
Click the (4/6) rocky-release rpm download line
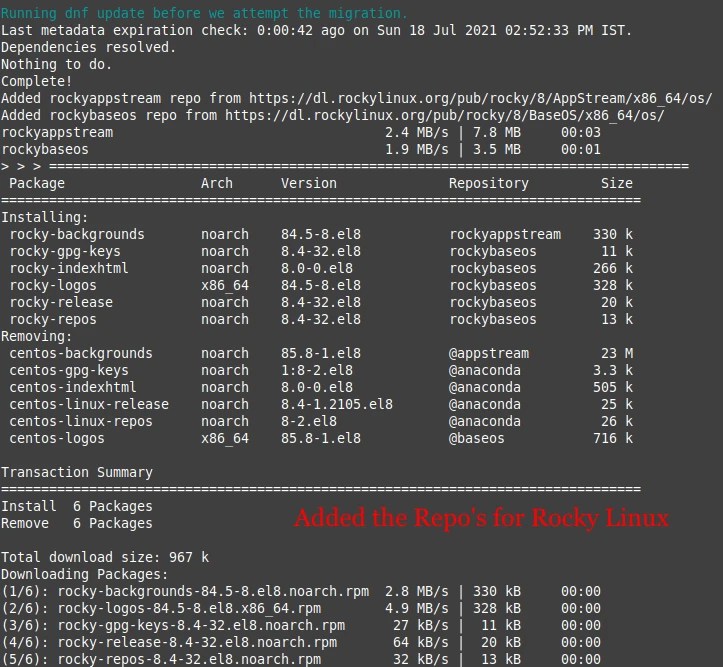(x=301, y=643)
